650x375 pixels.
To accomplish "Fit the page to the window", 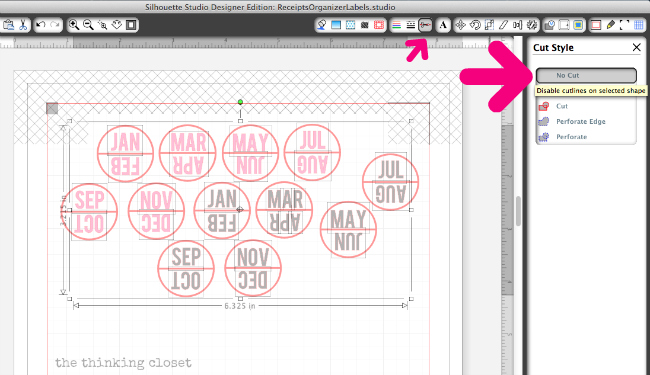I will coord(131,25).
